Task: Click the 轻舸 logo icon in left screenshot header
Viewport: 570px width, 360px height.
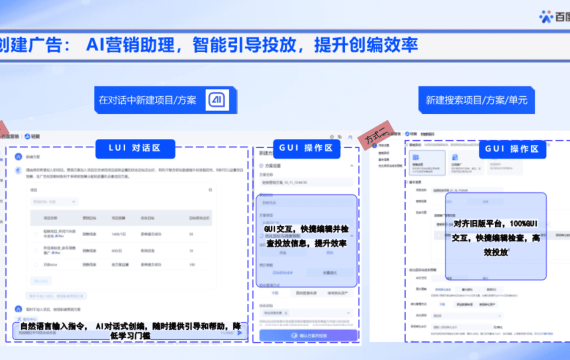Action: coord(27,136)
